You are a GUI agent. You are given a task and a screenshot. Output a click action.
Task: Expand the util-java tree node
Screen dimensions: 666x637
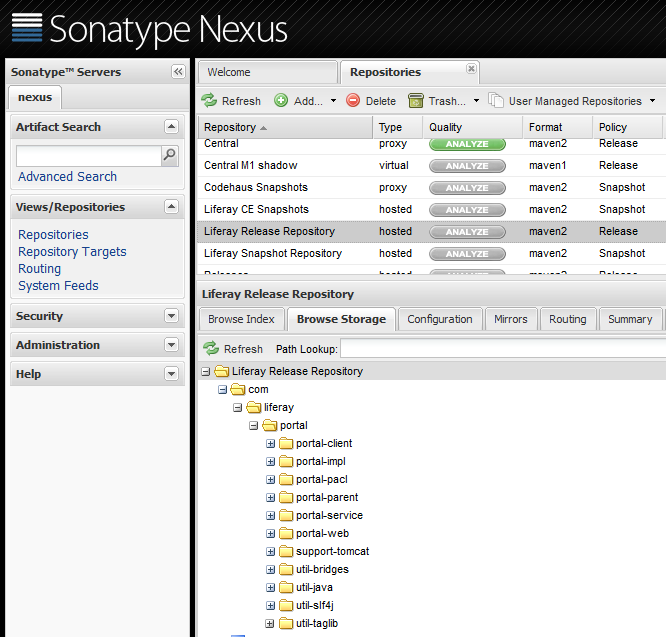click(270, 588)
